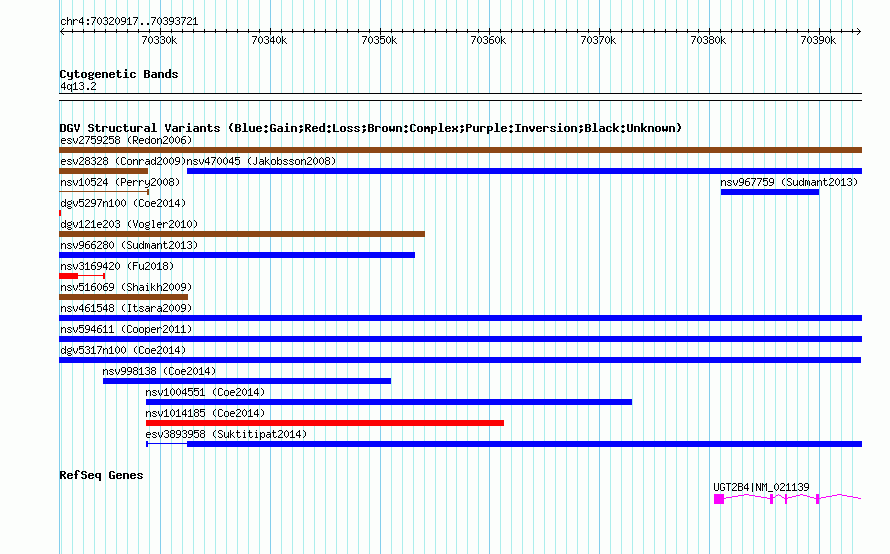Screen dimensions: 890x554
Task: Click the ruler's left arrow end
Action: (x=62, y=31)
